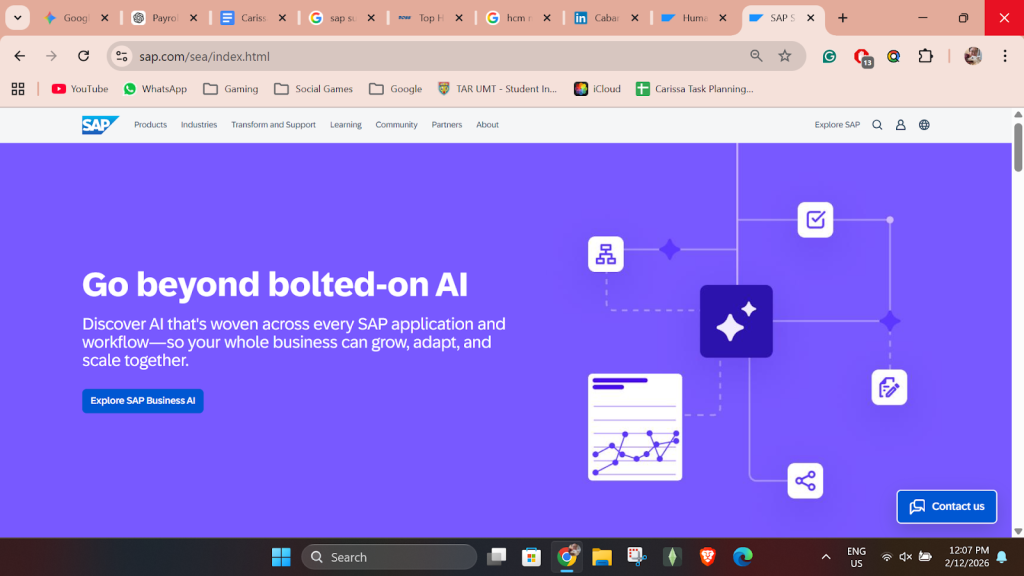Click the browser forward arrow
This screenshot has height=576, width=1024.
click(52, 56)
